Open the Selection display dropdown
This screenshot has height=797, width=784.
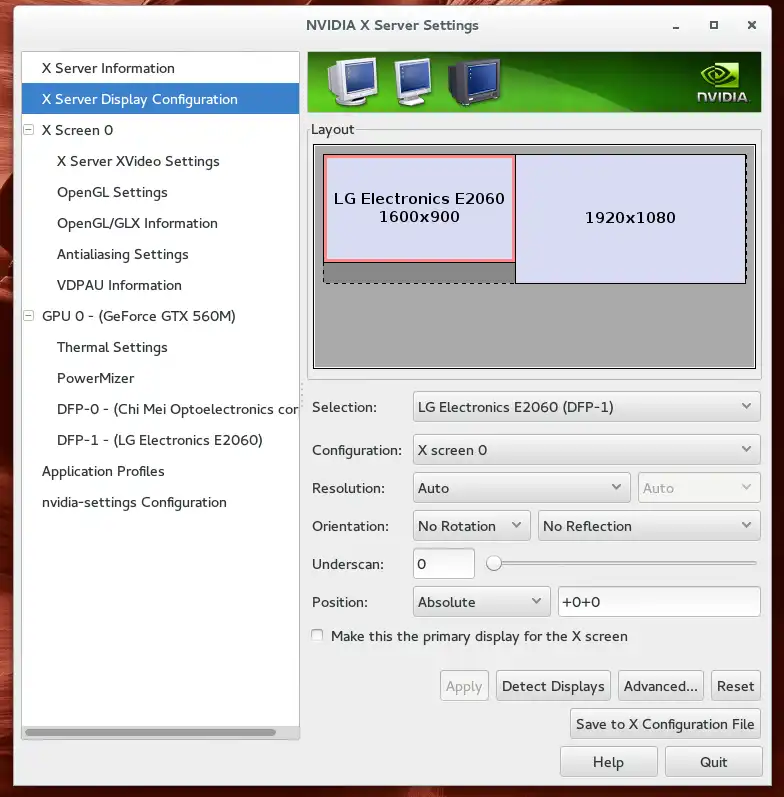[586, 407]
